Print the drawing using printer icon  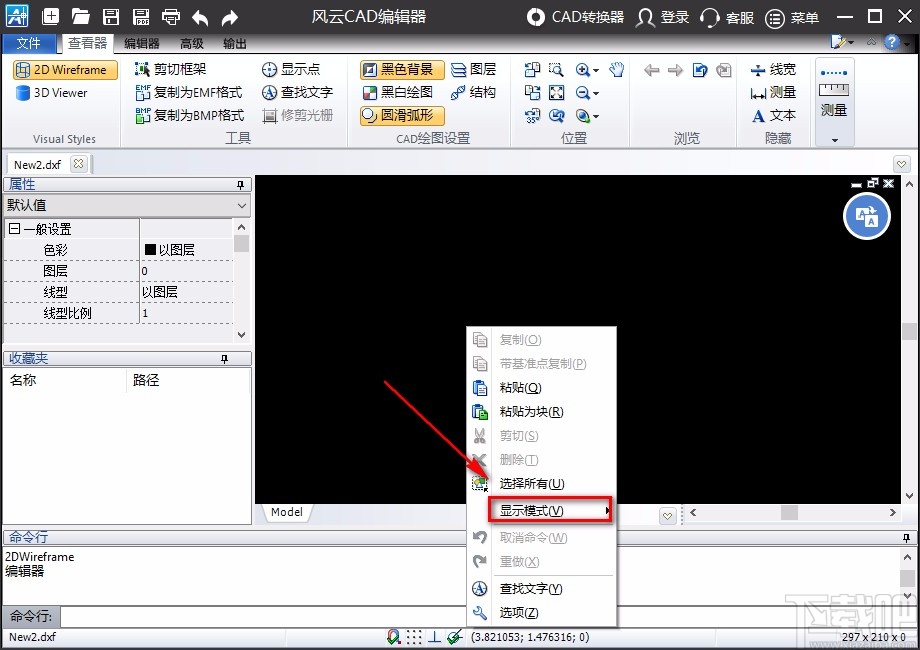pos(171,16)
